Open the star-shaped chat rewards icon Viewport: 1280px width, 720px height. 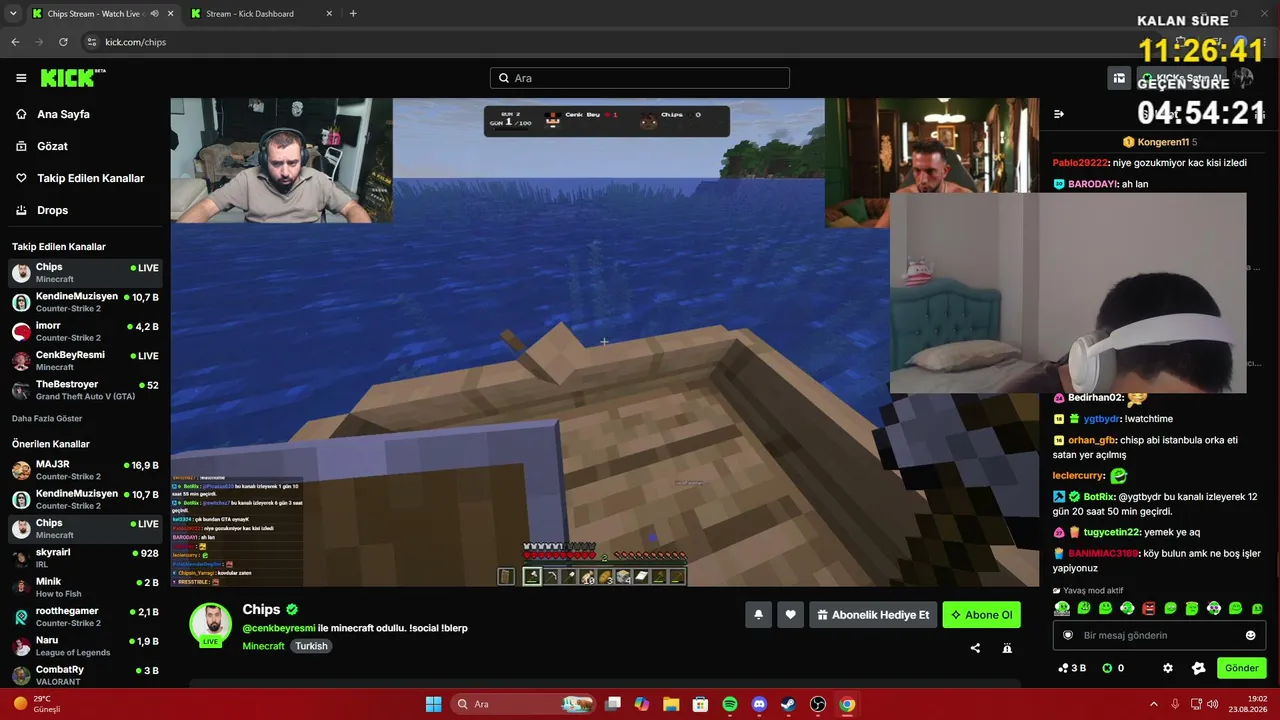pos(1199,668)
